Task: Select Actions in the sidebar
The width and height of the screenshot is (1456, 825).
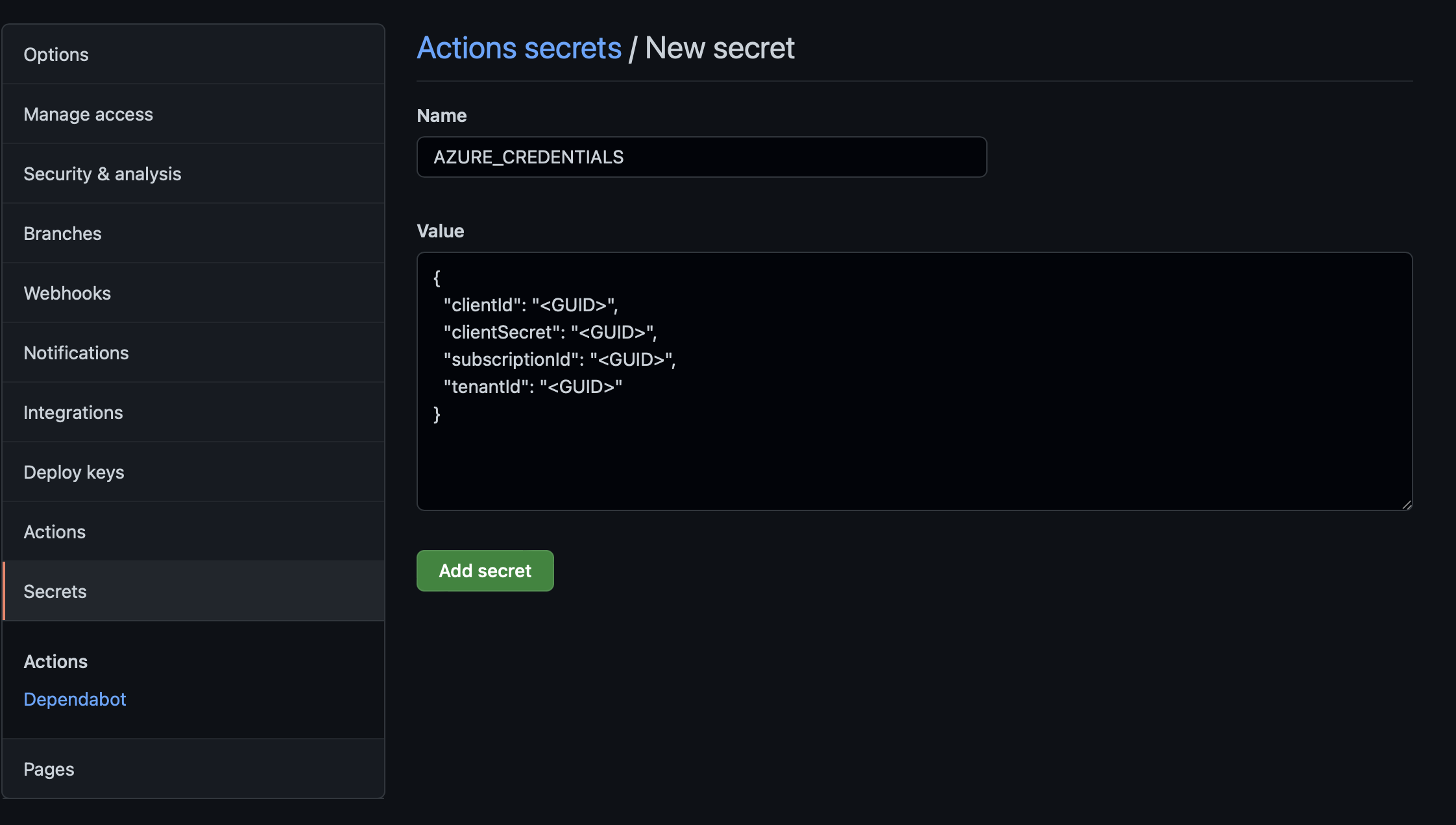Action: coord(55,531)
